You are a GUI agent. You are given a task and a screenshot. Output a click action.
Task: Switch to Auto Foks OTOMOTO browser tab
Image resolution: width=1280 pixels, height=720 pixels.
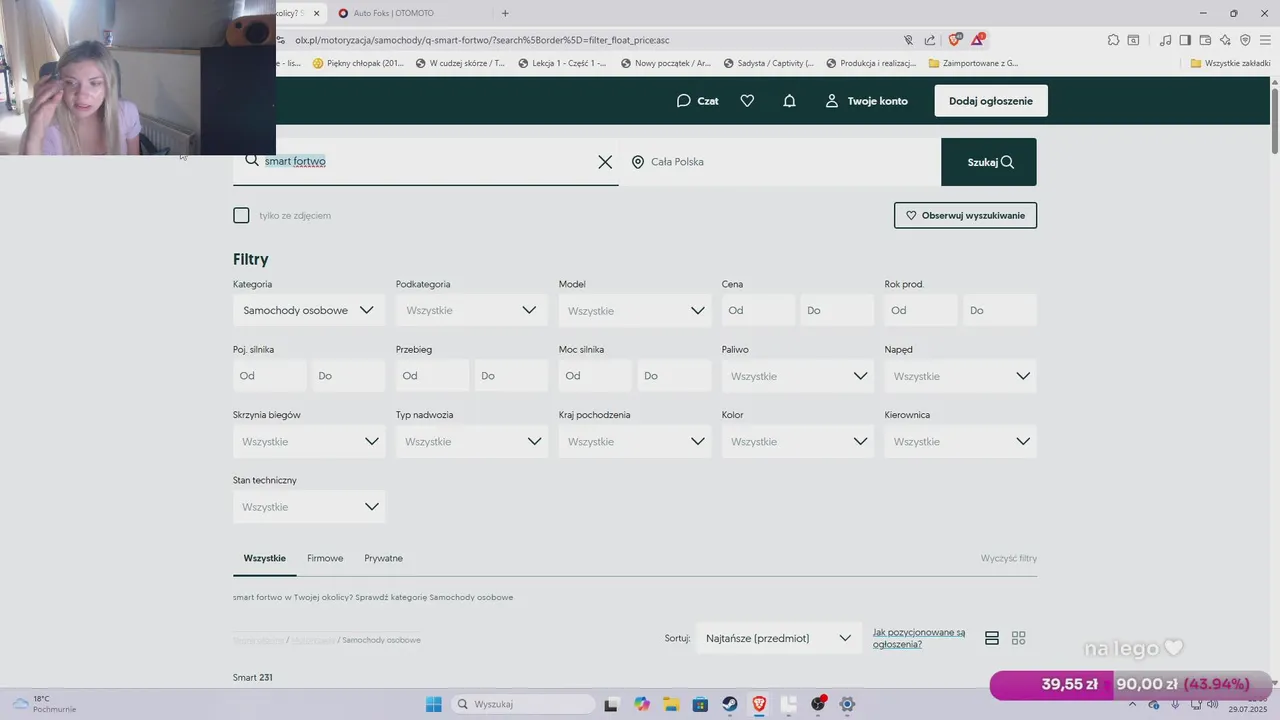pos(408,13)
